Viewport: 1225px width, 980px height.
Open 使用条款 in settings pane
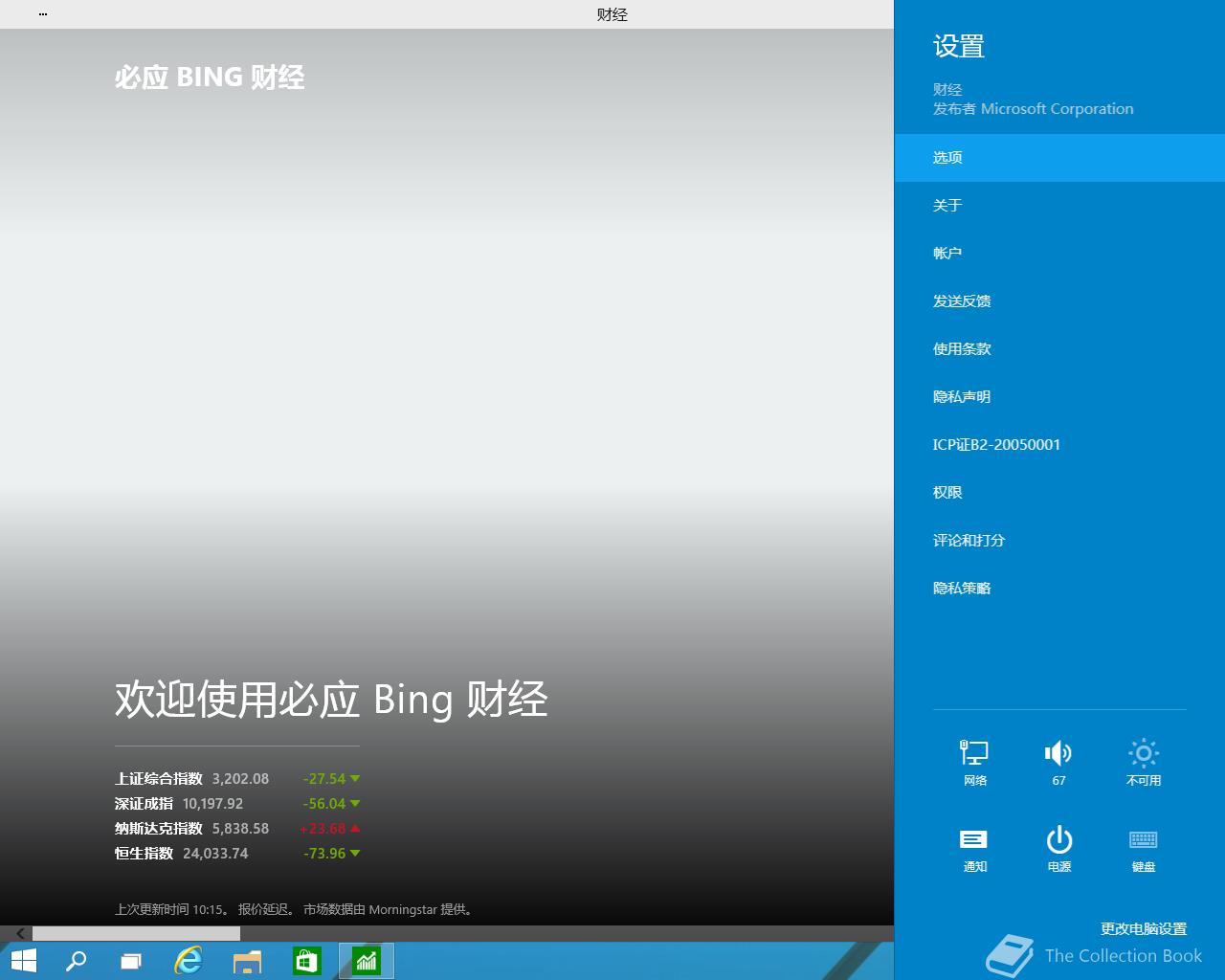point(1059,349)
